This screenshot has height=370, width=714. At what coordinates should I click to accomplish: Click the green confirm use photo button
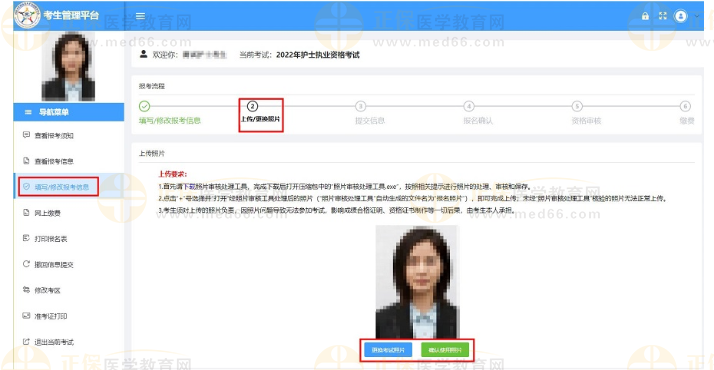click(x=445, y=350)
